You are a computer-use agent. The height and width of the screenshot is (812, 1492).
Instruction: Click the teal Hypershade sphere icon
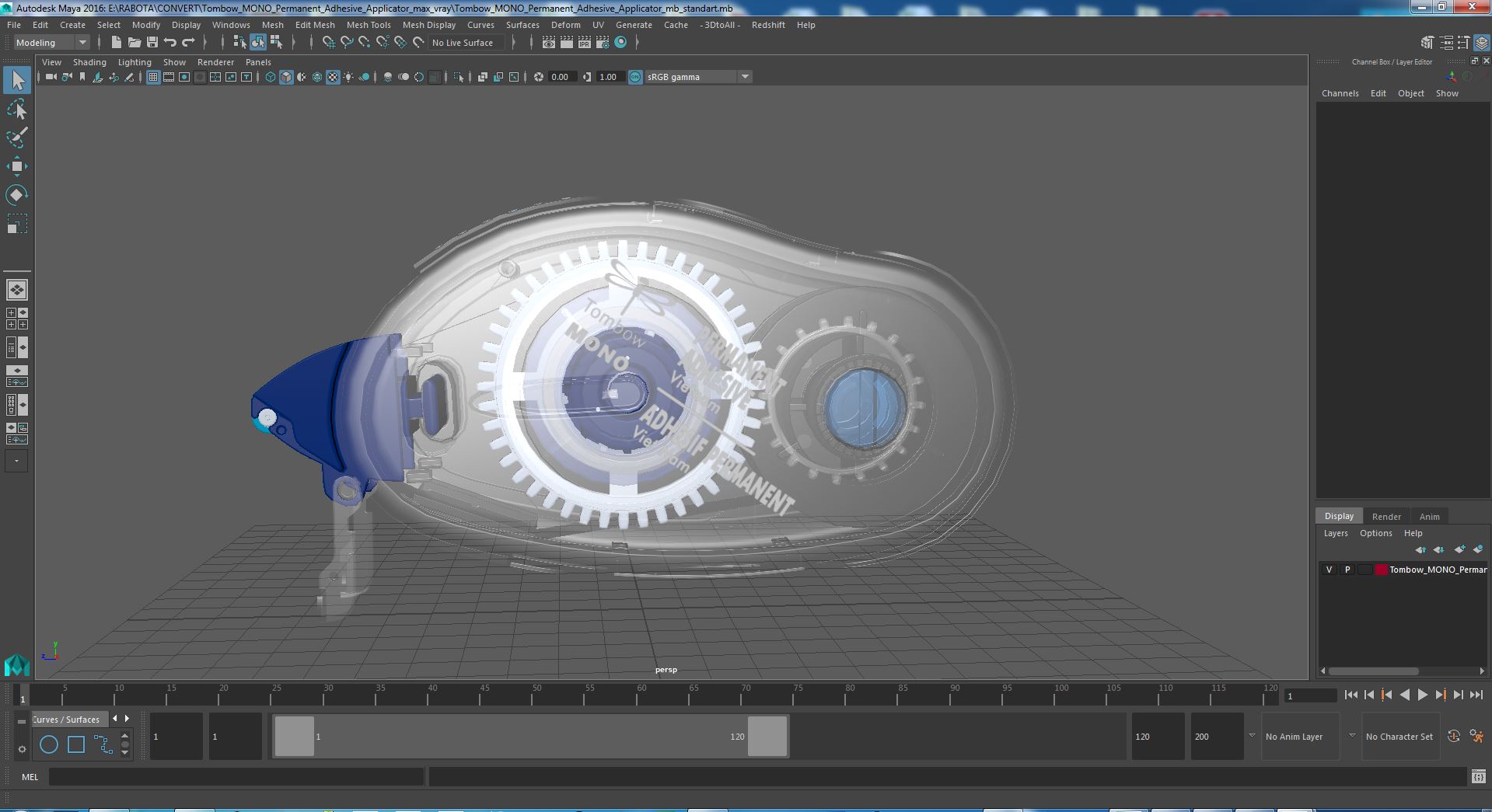coord(620,43)
